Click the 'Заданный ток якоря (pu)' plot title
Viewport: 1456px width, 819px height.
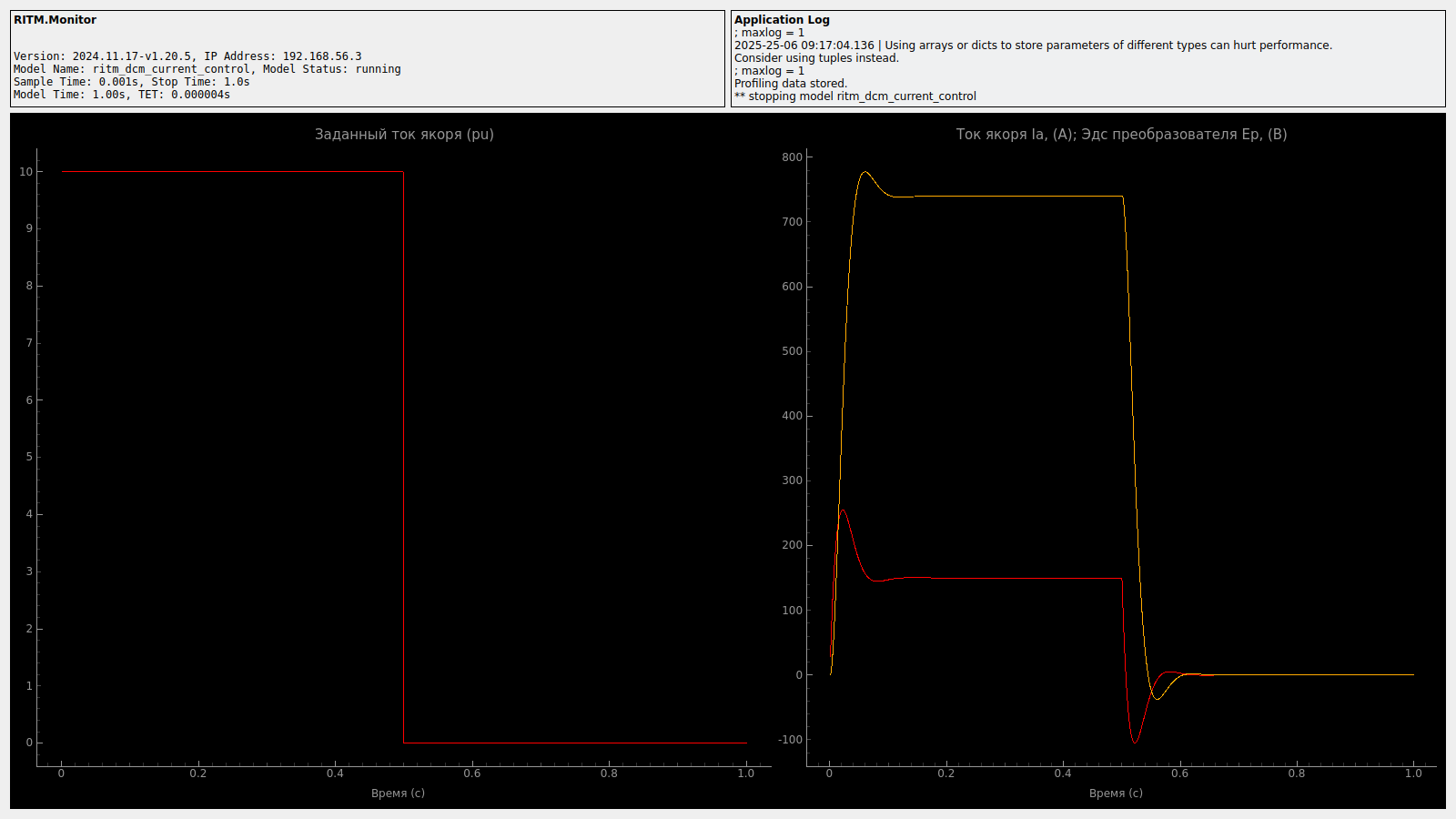[404, 135]
